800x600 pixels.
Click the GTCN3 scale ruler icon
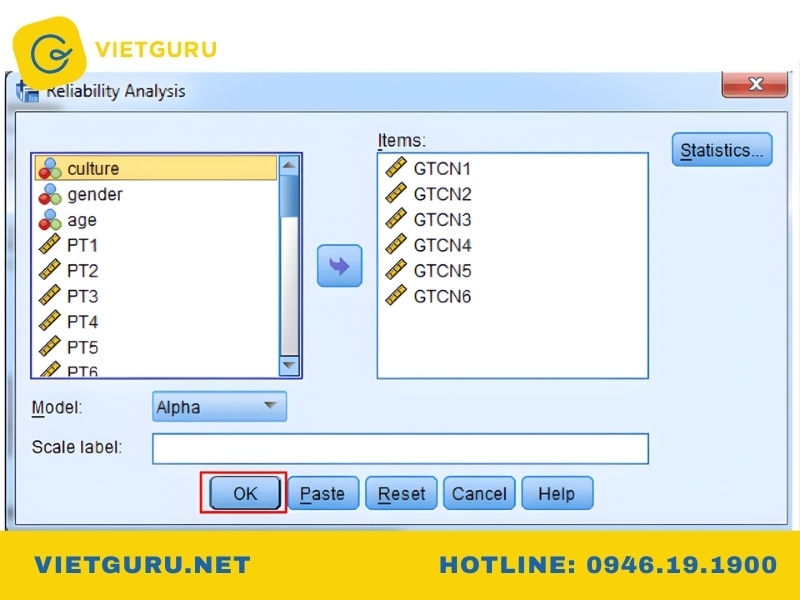[396, 218]
